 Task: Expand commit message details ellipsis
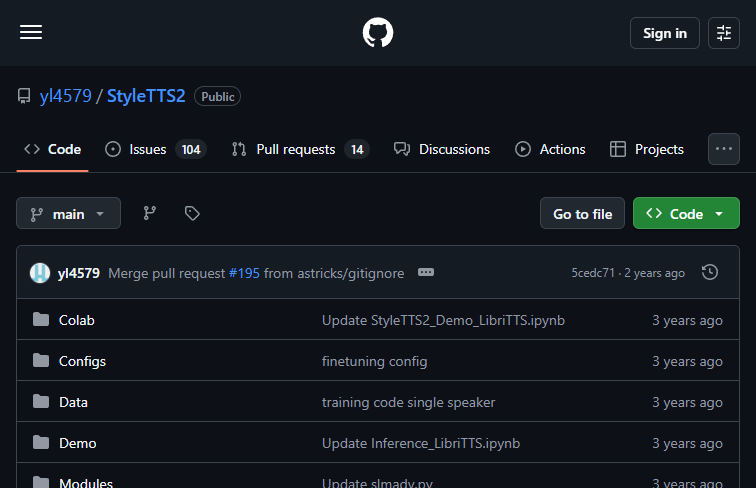pyautogui.click(x=426, y=272)
